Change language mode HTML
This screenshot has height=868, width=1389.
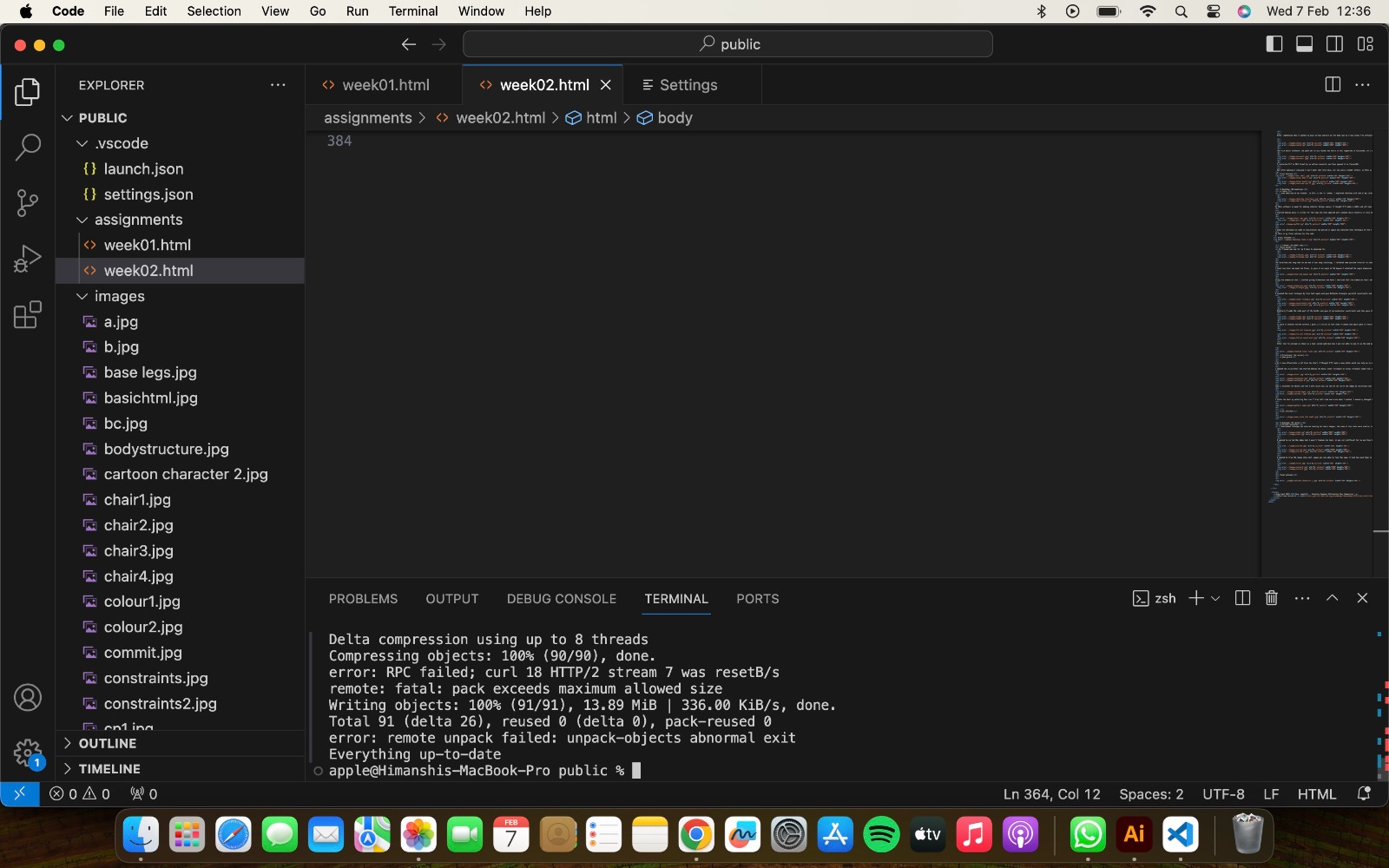click(1317, 794)
